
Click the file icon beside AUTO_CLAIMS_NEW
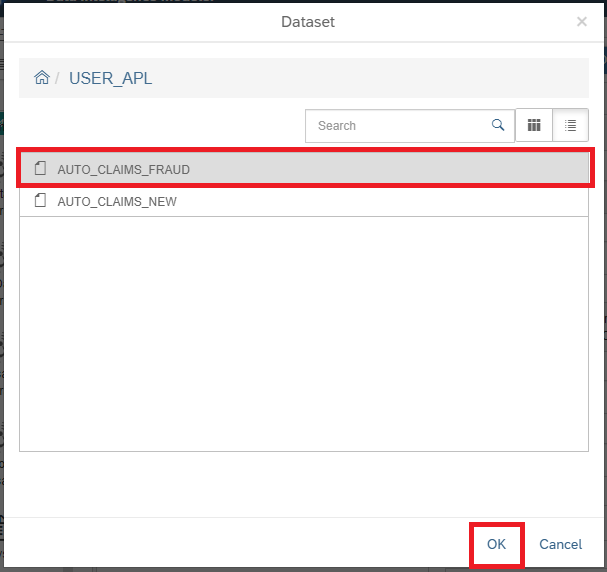tap(41, 201)
